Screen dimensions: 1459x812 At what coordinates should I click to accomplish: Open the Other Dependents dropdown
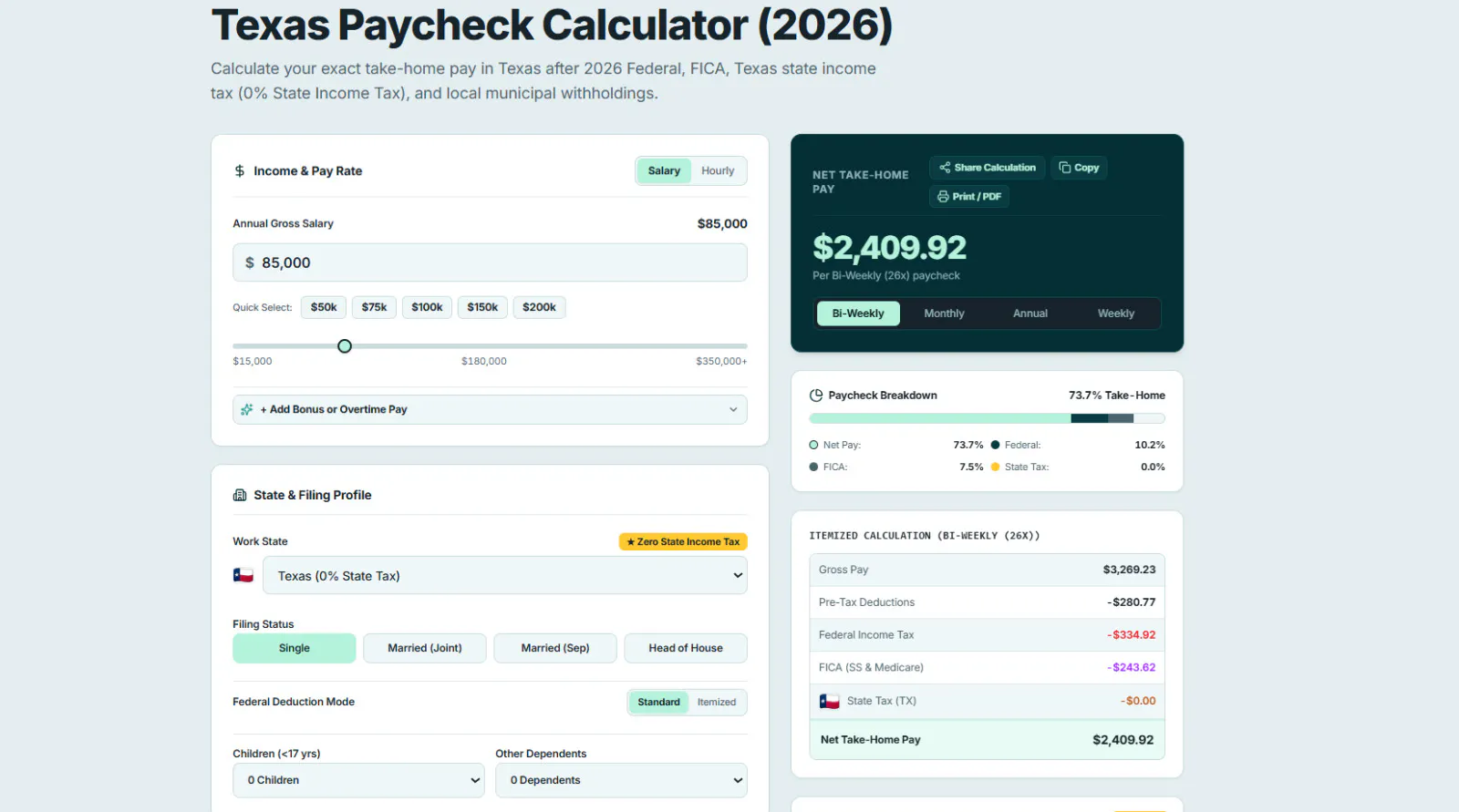pyautogui.click(x=621, y=780)
